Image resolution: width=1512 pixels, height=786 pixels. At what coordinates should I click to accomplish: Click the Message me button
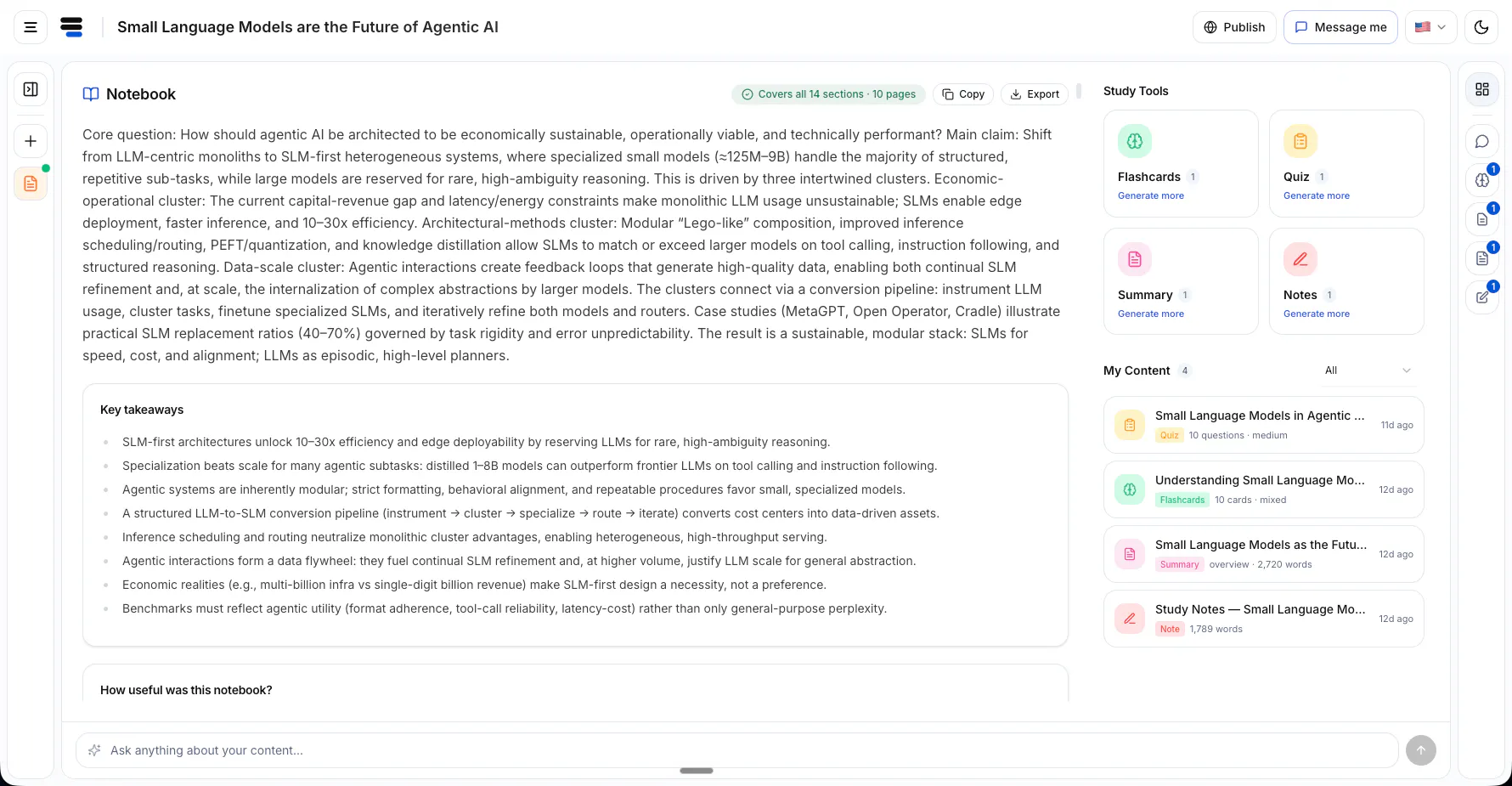[1340, 27]
